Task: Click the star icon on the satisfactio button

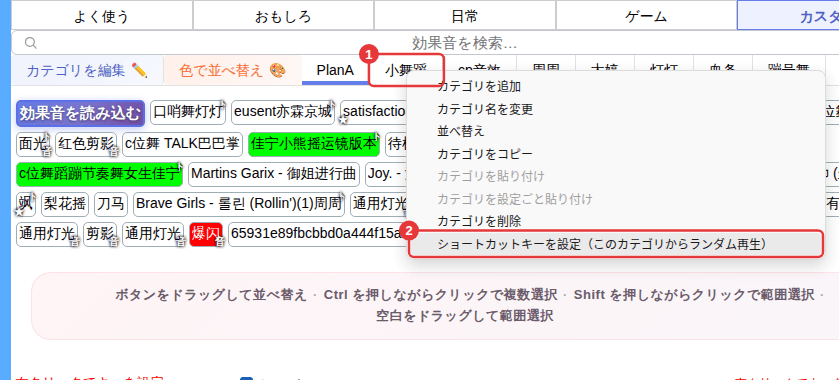Action: [x=344, y=121]
